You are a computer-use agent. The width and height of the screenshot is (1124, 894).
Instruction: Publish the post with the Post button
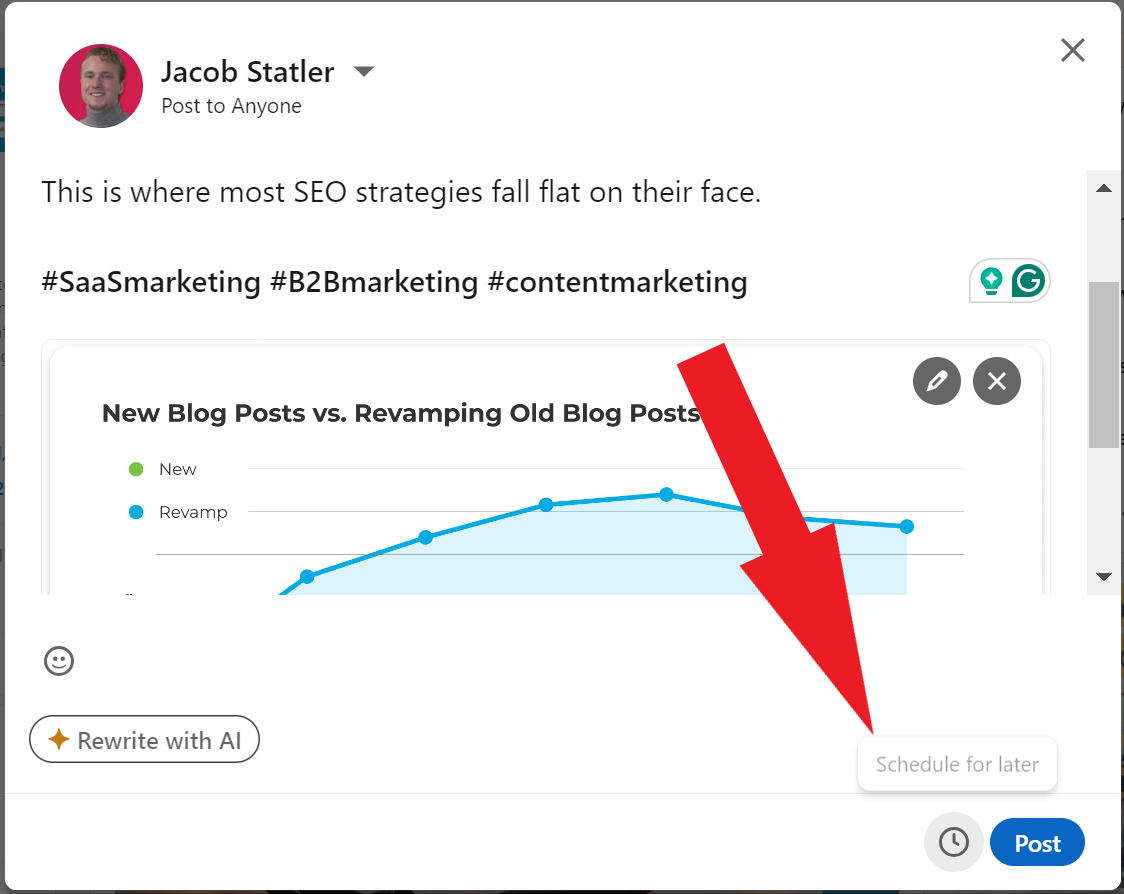click(1037, 842)
